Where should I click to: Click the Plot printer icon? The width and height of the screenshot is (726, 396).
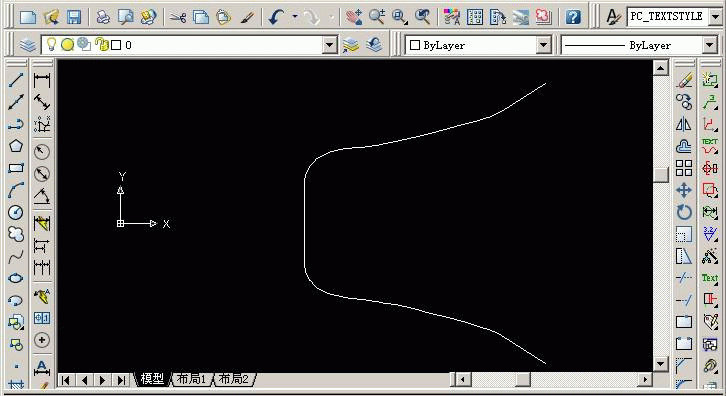[x=103, y=17]
